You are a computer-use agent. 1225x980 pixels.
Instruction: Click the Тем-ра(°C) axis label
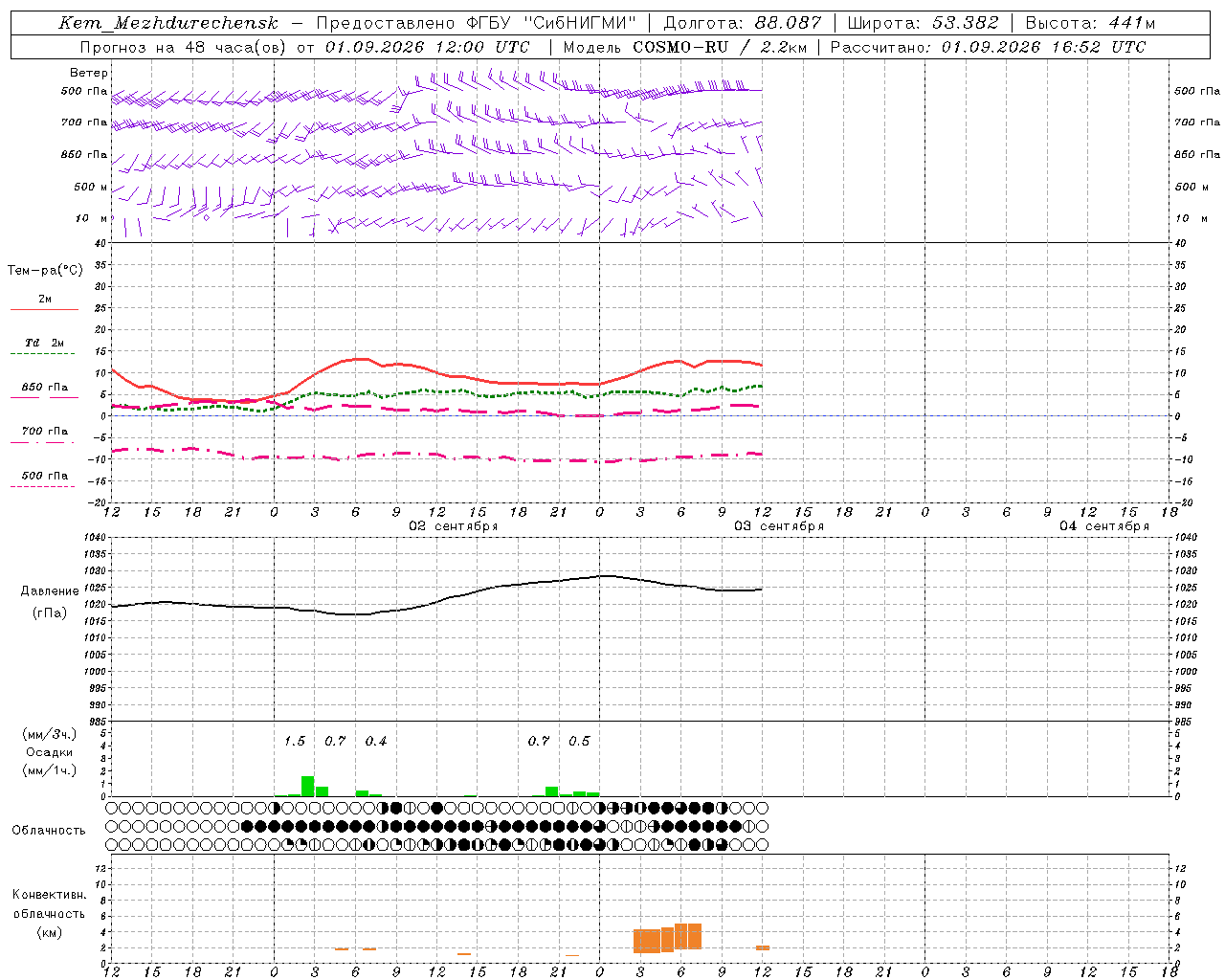[x=45, y=271]
